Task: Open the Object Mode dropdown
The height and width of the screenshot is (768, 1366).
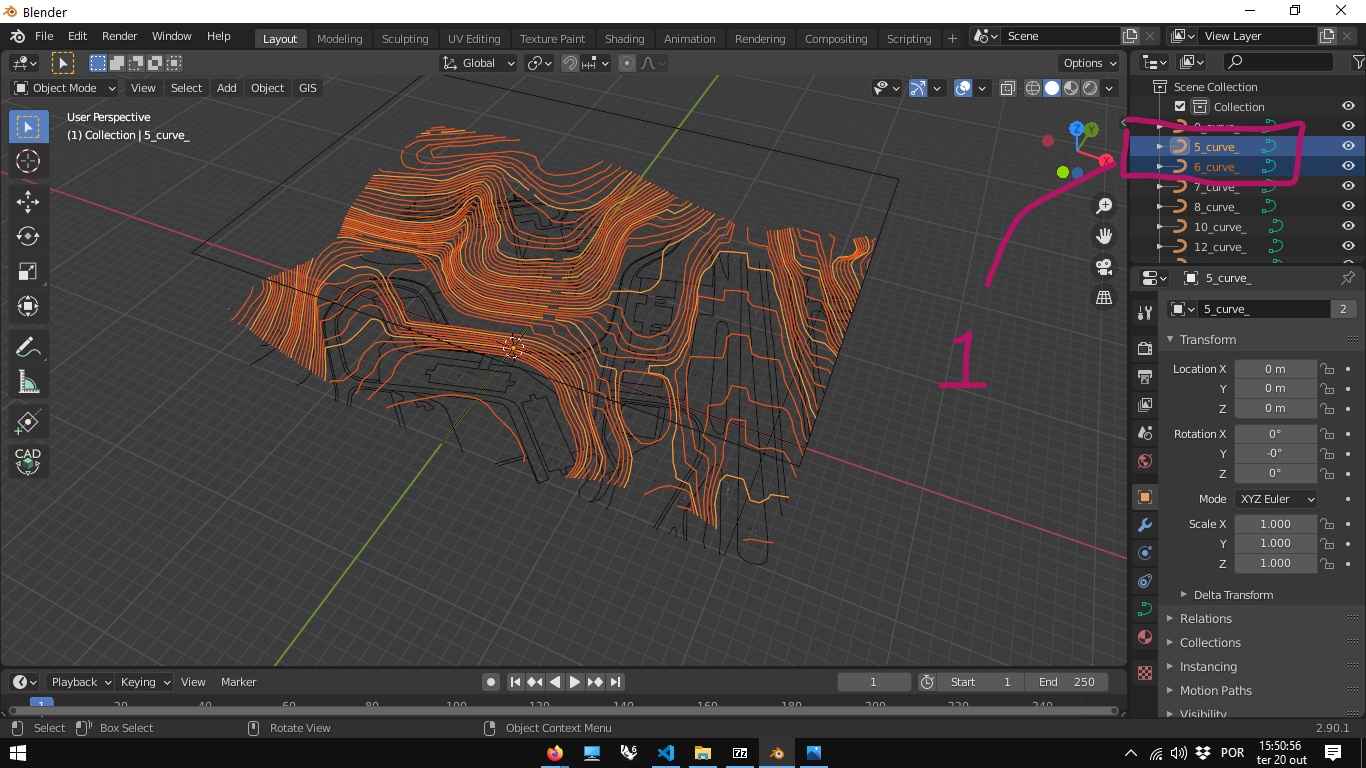Action: tap(64, 88)
